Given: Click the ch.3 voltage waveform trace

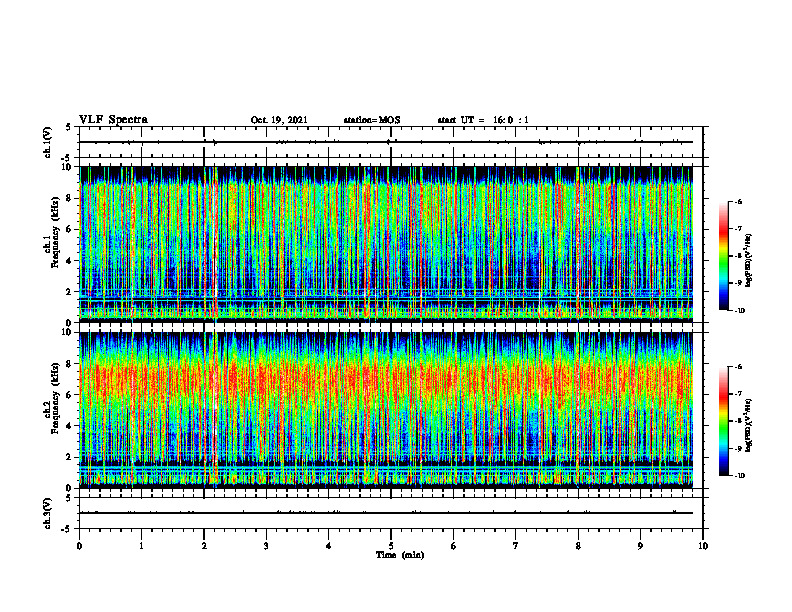Looking at the screenshot, I should 386,513.
